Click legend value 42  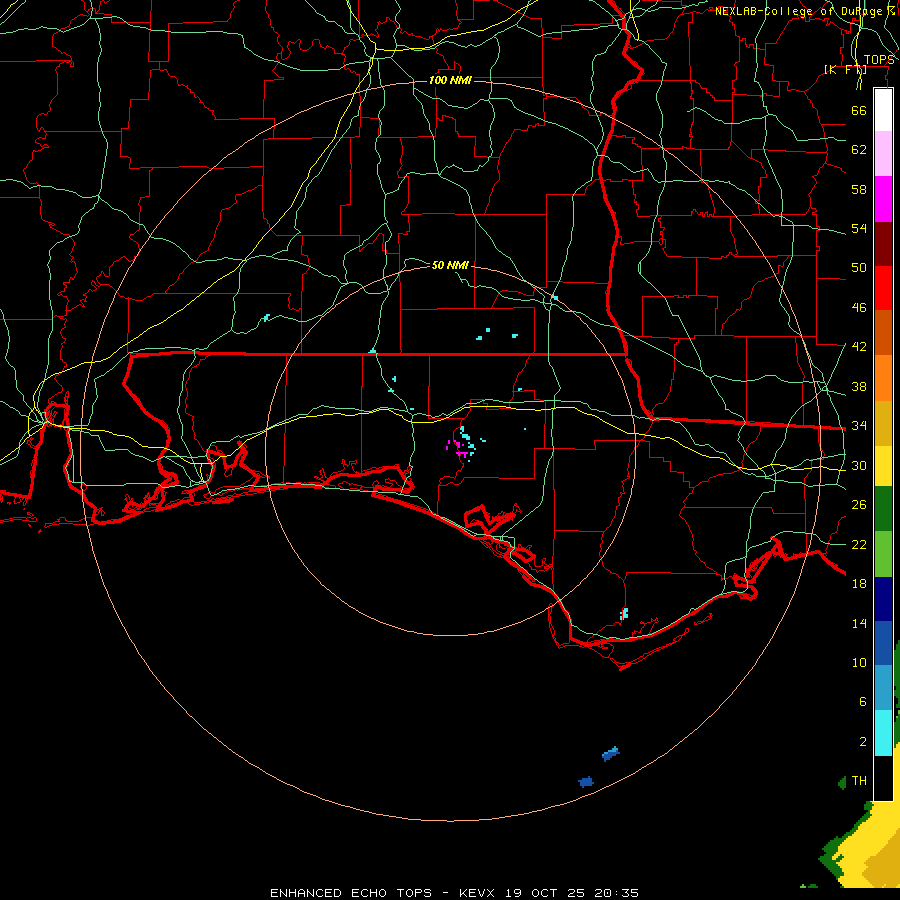pos(859,346)
